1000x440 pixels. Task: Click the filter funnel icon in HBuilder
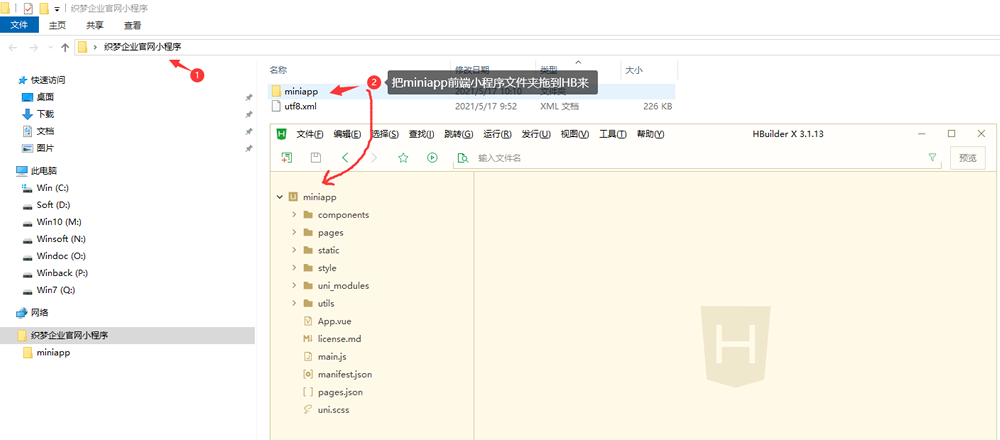(932, 158)
